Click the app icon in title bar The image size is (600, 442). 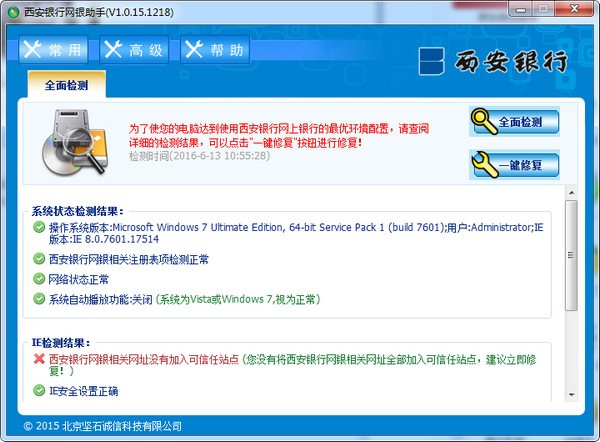tap(13, 12)
